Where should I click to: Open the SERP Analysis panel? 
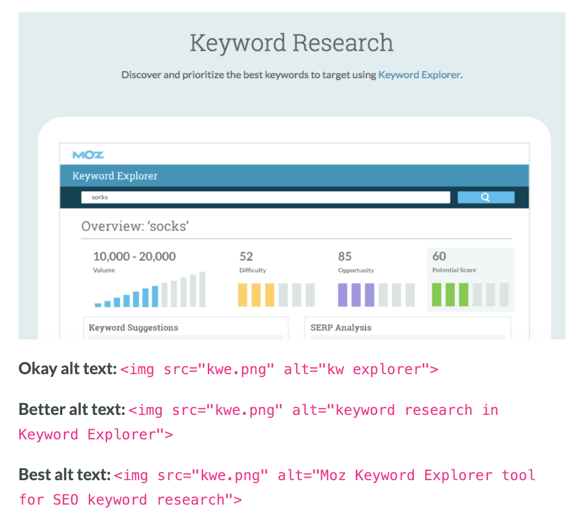click(341, 327)
